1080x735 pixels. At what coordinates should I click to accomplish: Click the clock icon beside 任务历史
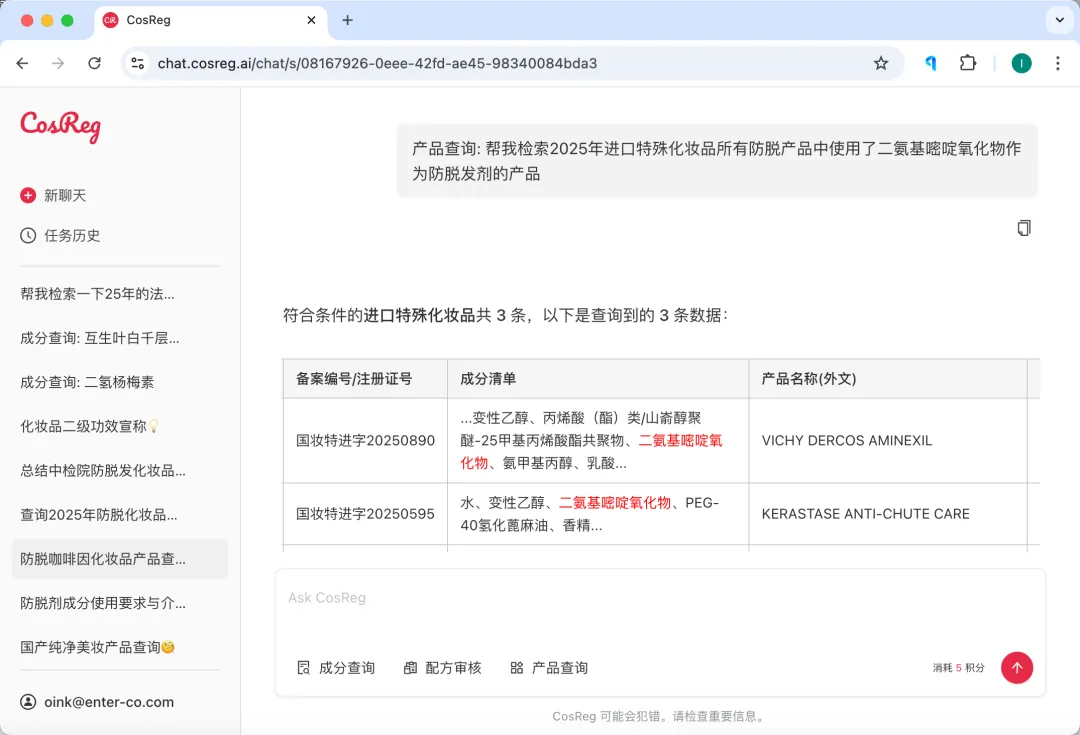(x=28, y=236)
